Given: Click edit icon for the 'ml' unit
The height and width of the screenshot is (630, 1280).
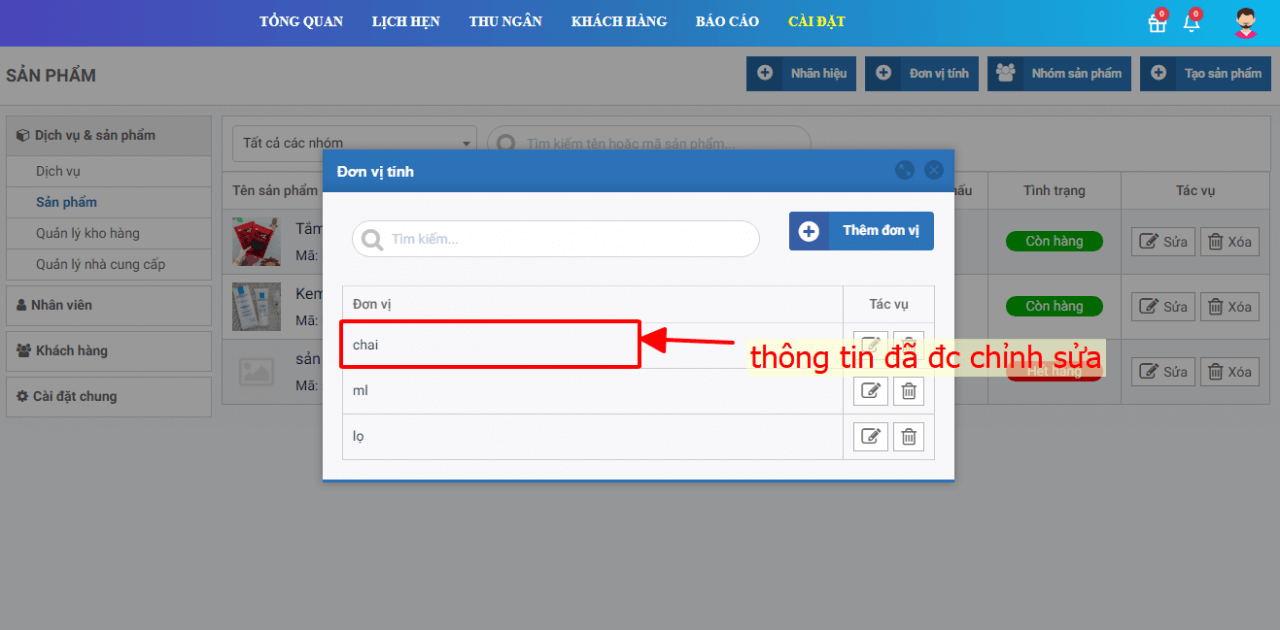Looking at the screenshot, I should coord(870,391).
